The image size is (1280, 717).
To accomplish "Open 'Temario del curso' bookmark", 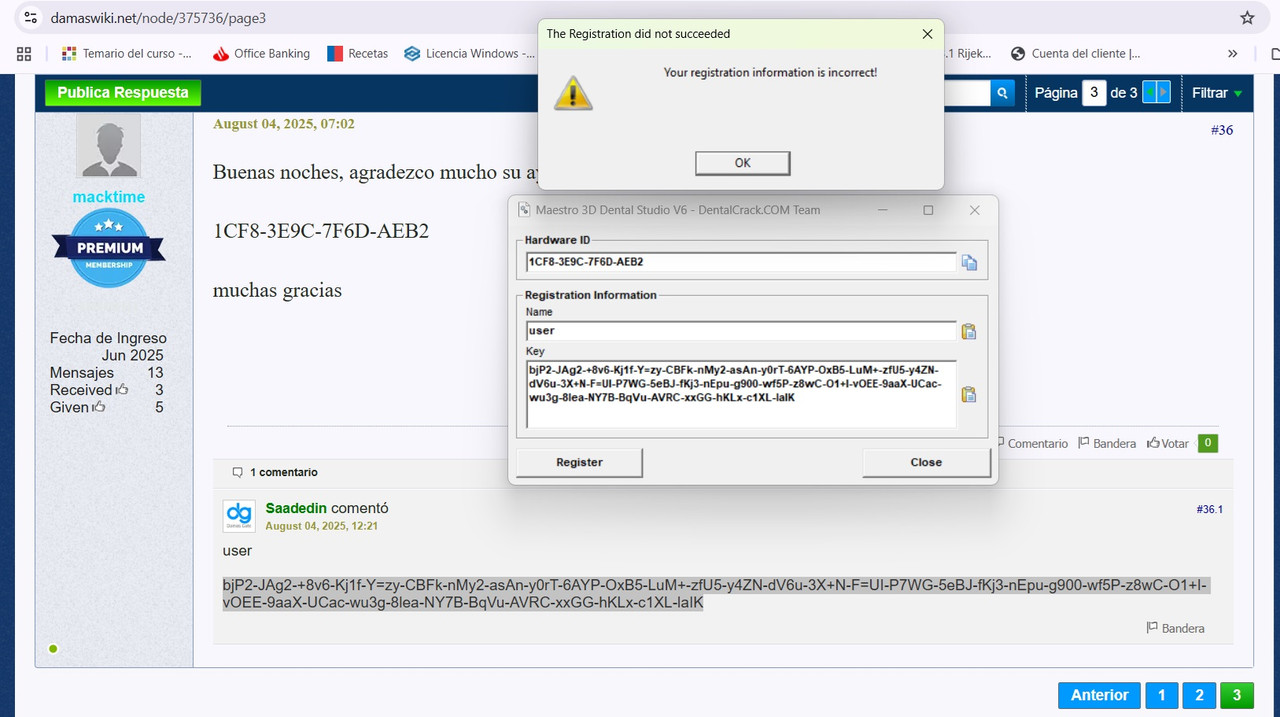I will pyautogui.click(x=127, y=54).
